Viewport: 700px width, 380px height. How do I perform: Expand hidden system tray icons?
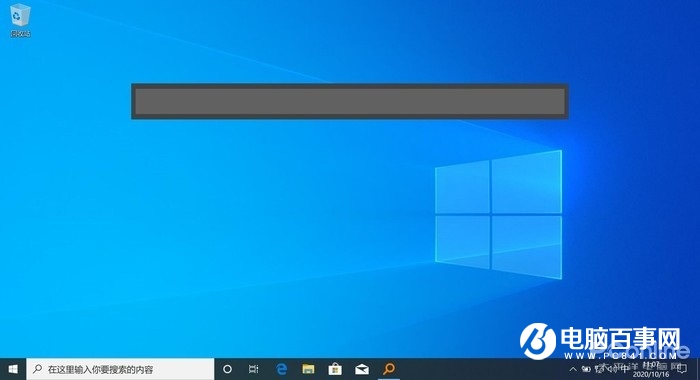tap(573, 369)
